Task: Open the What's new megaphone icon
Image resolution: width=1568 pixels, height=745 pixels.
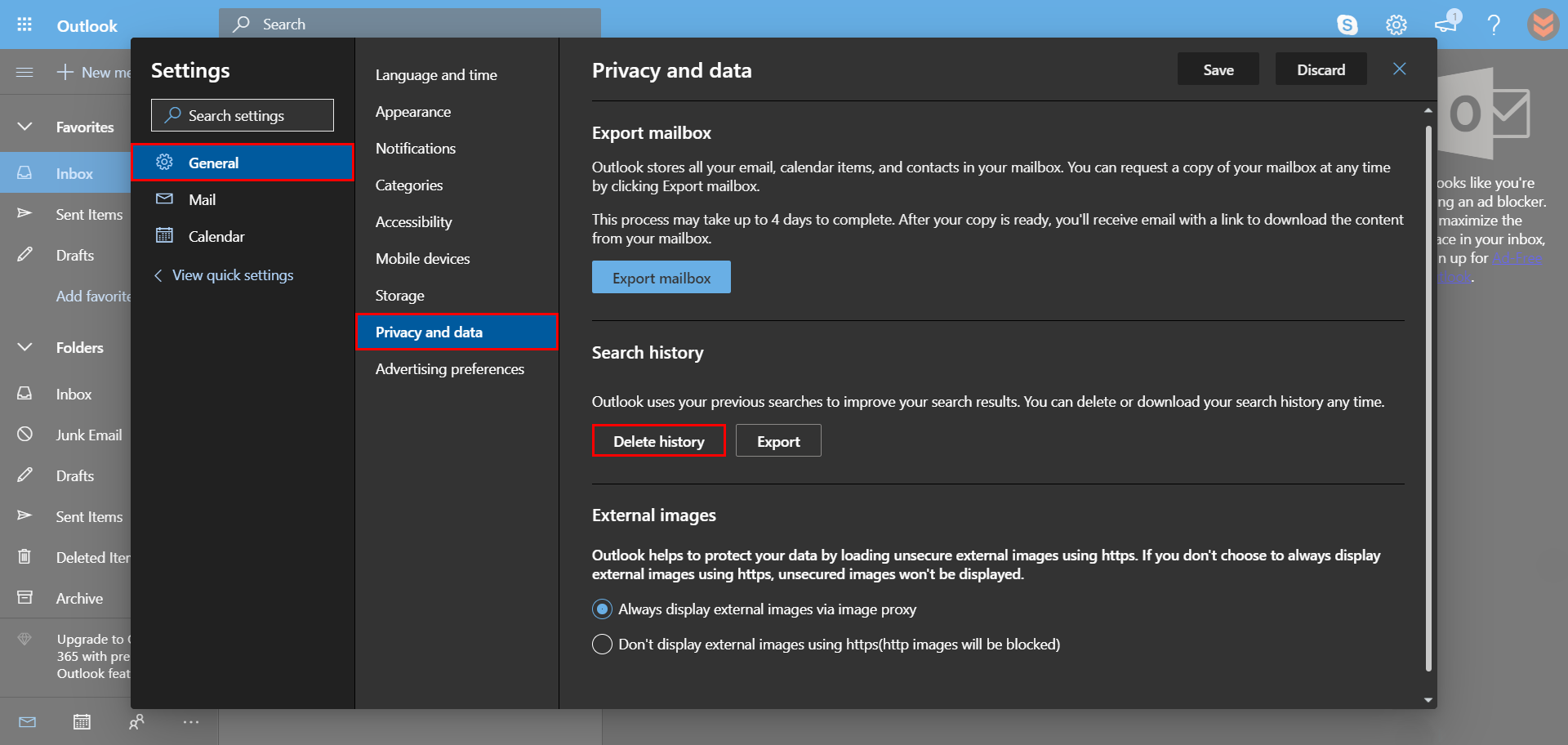Action: [1446, 23]
